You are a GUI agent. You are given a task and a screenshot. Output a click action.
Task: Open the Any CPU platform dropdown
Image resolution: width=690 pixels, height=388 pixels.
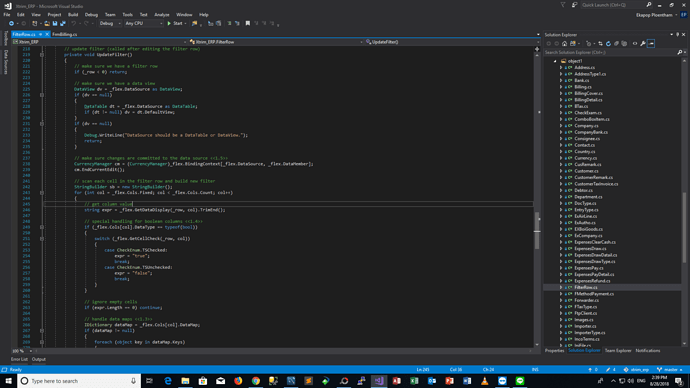(143, 23)
